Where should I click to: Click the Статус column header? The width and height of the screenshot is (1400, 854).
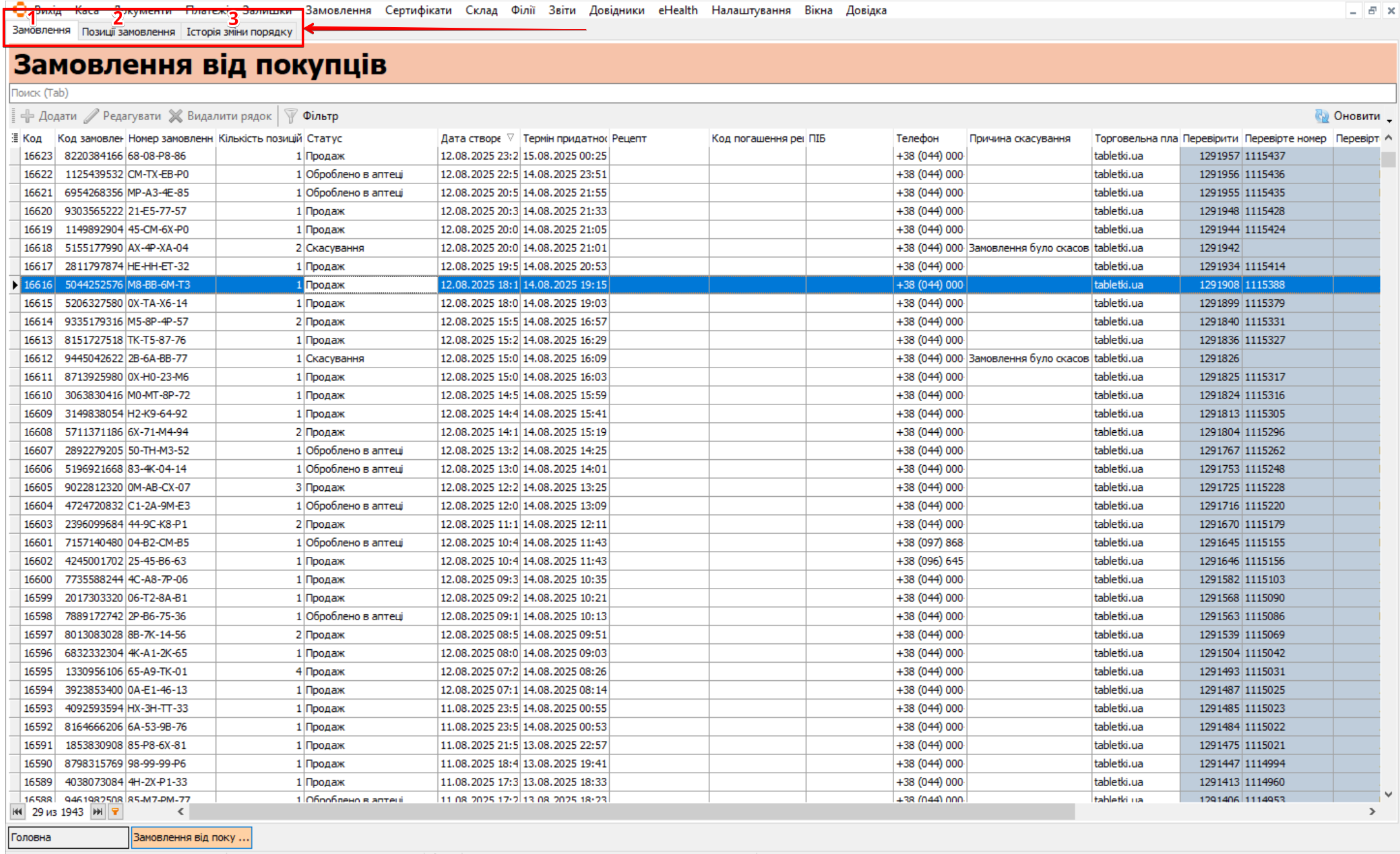coord(324,138)
